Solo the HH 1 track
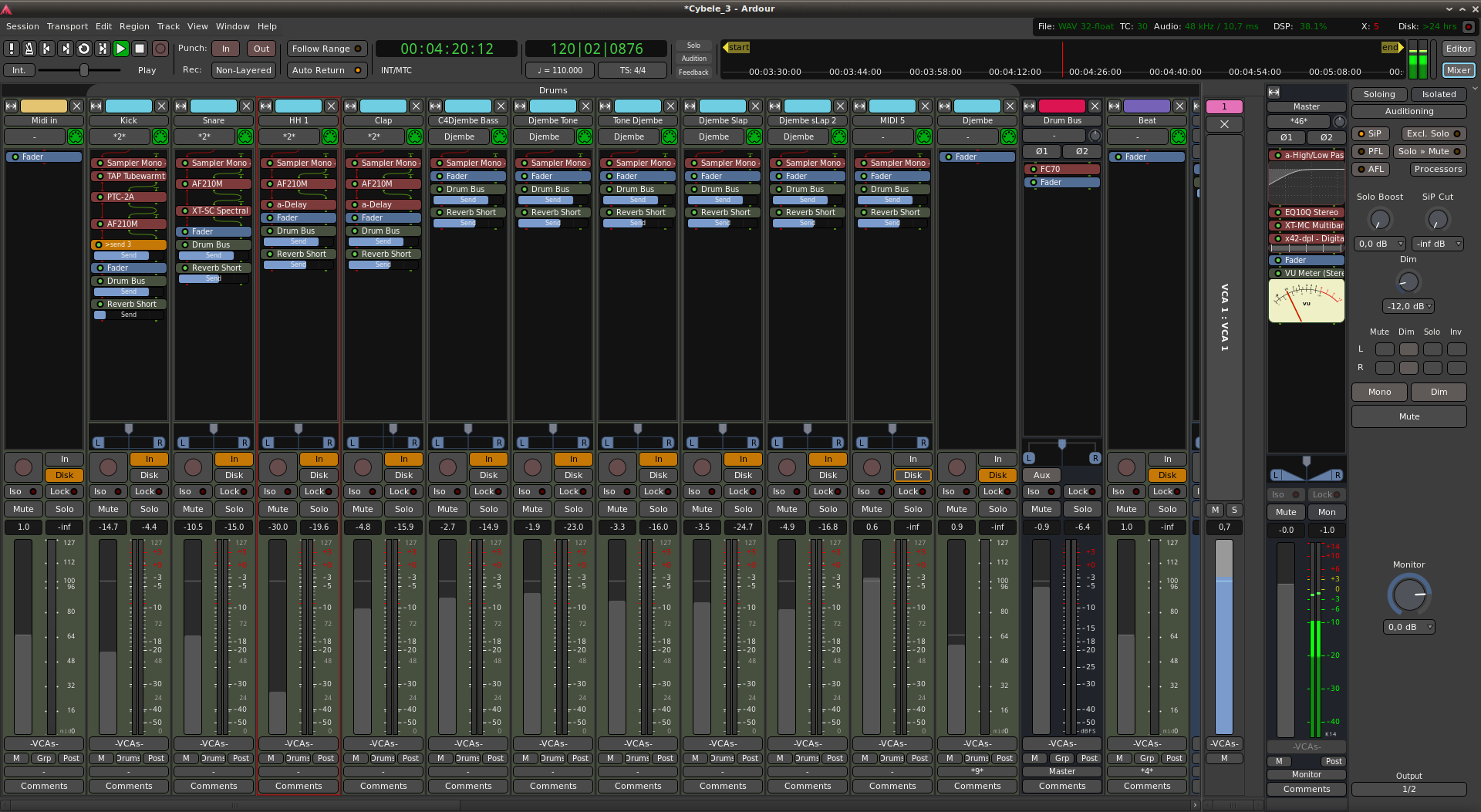The image size is (1481, 812). [x=319, y=509]
